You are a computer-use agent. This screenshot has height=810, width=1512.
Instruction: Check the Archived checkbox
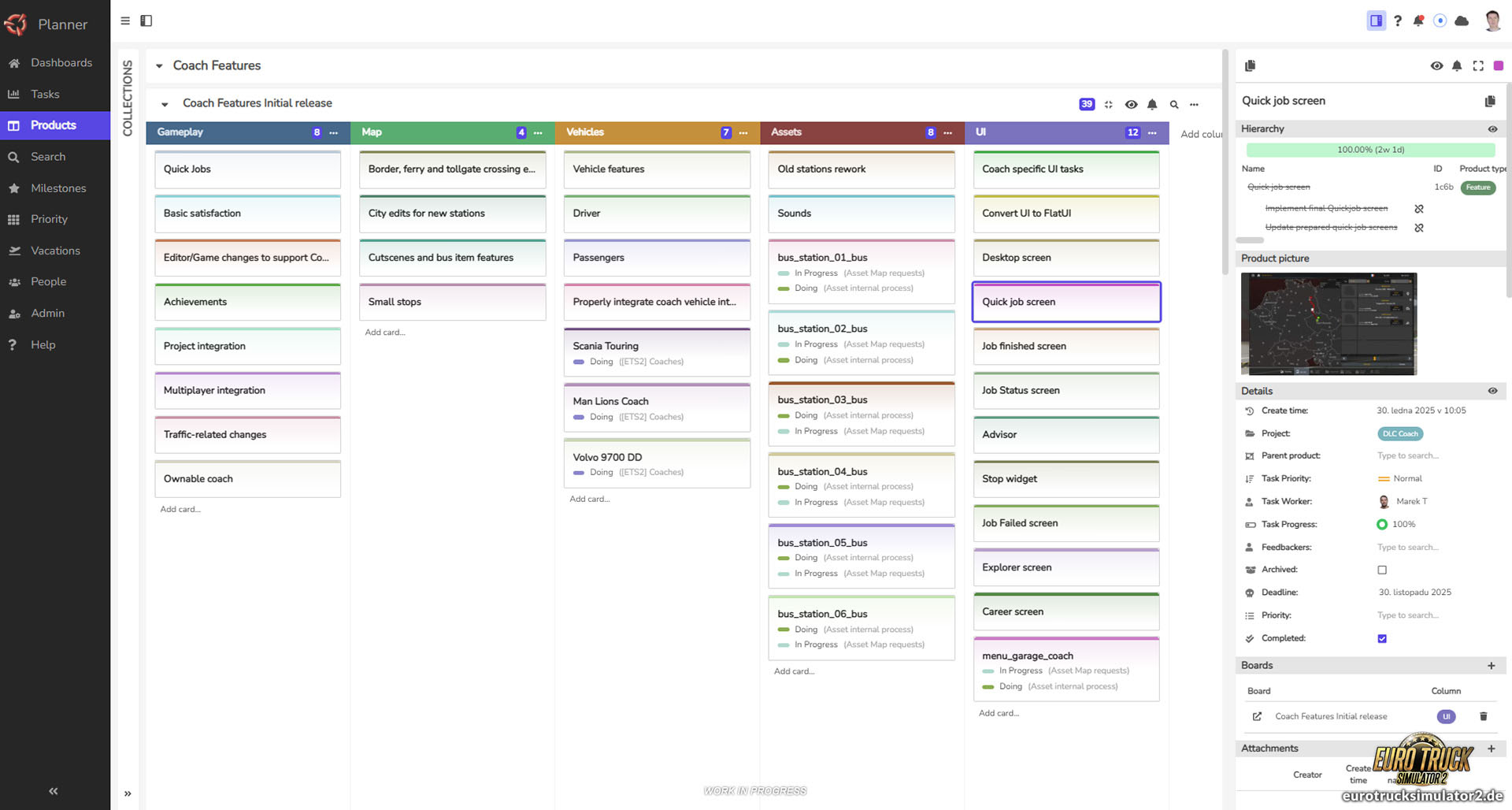(1382, 570)
